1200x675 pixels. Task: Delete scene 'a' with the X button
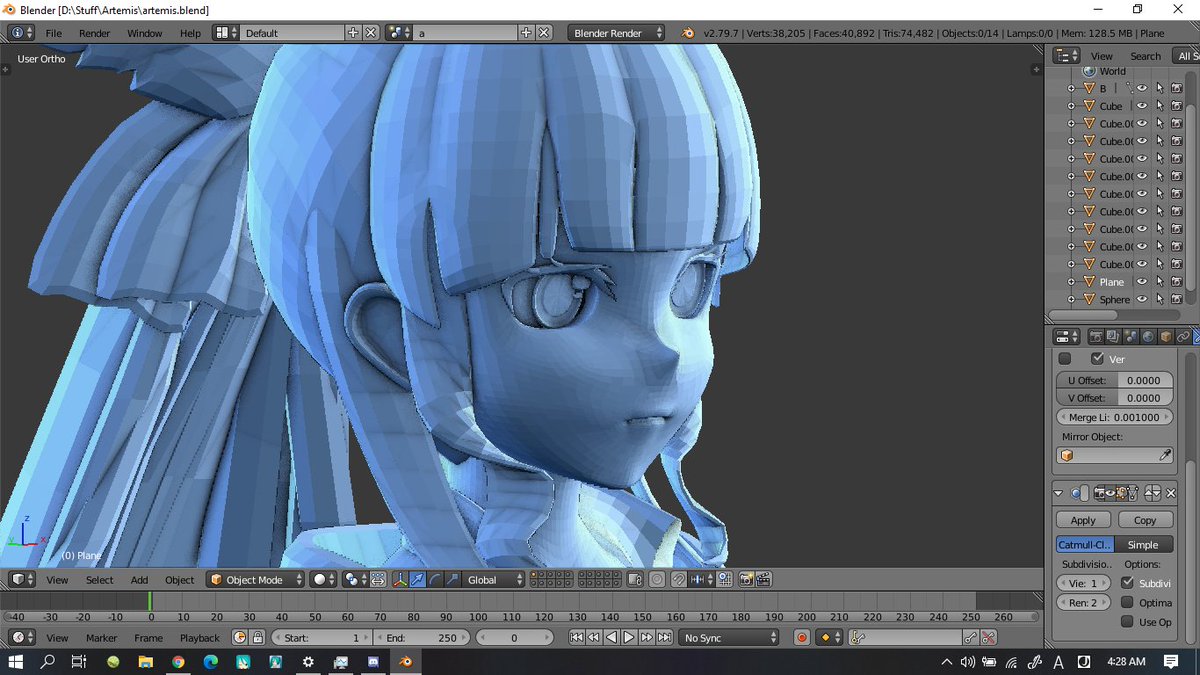pos(544,33)
